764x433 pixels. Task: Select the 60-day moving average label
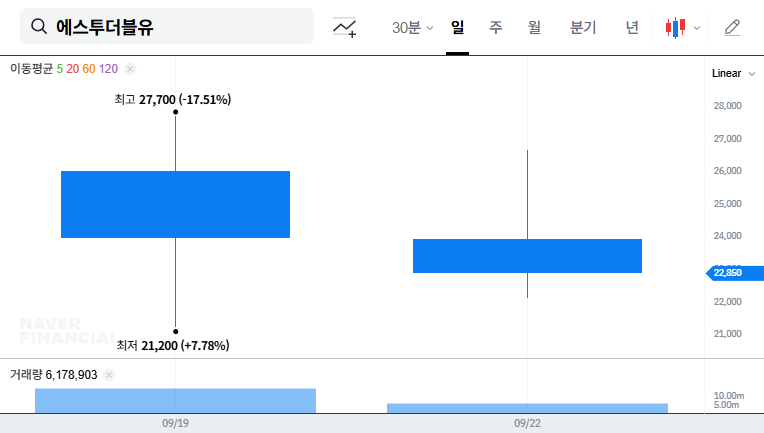pyautogui.click(x=89, y=69)
